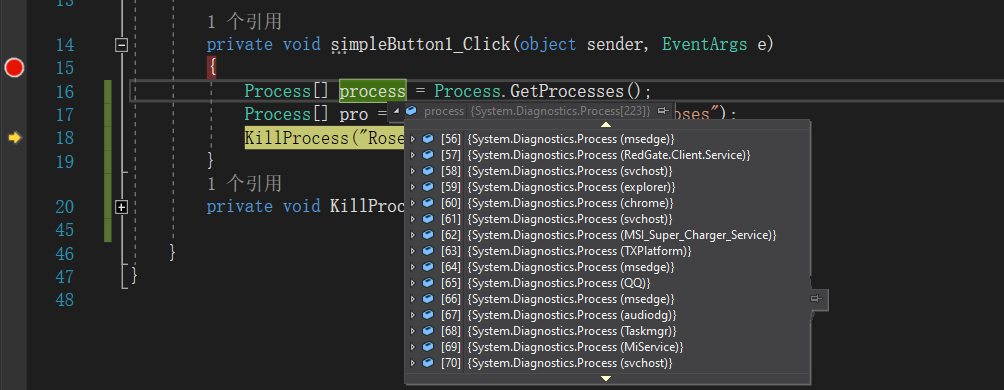
Task: Expand item [62] MSI_Super_Charger_Service
Action: (413, 235)
